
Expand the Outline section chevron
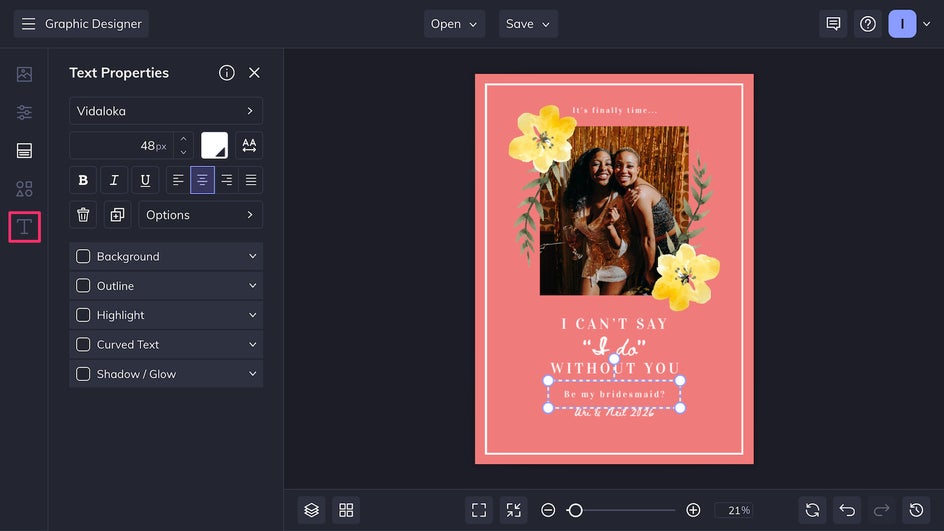252,285
